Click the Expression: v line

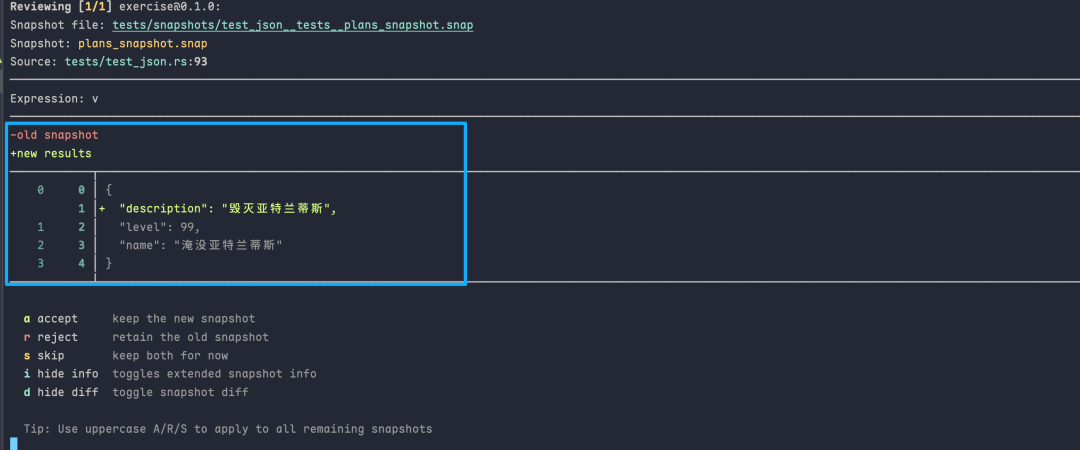pyautogui.click(x=54, y=99)
